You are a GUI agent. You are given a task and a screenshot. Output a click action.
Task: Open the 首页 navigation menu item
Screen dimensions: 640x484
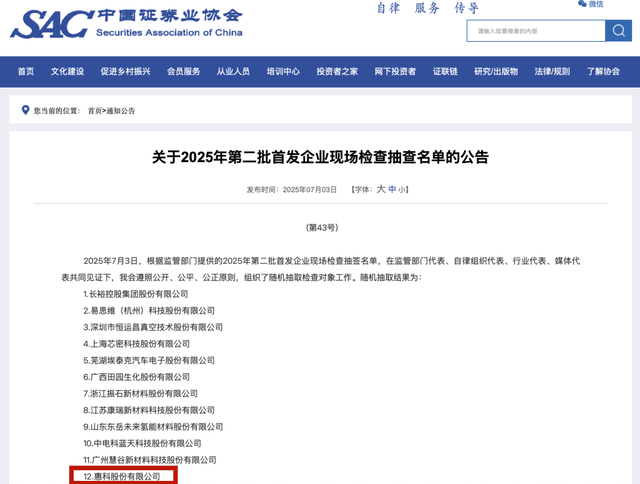point(26,71)
